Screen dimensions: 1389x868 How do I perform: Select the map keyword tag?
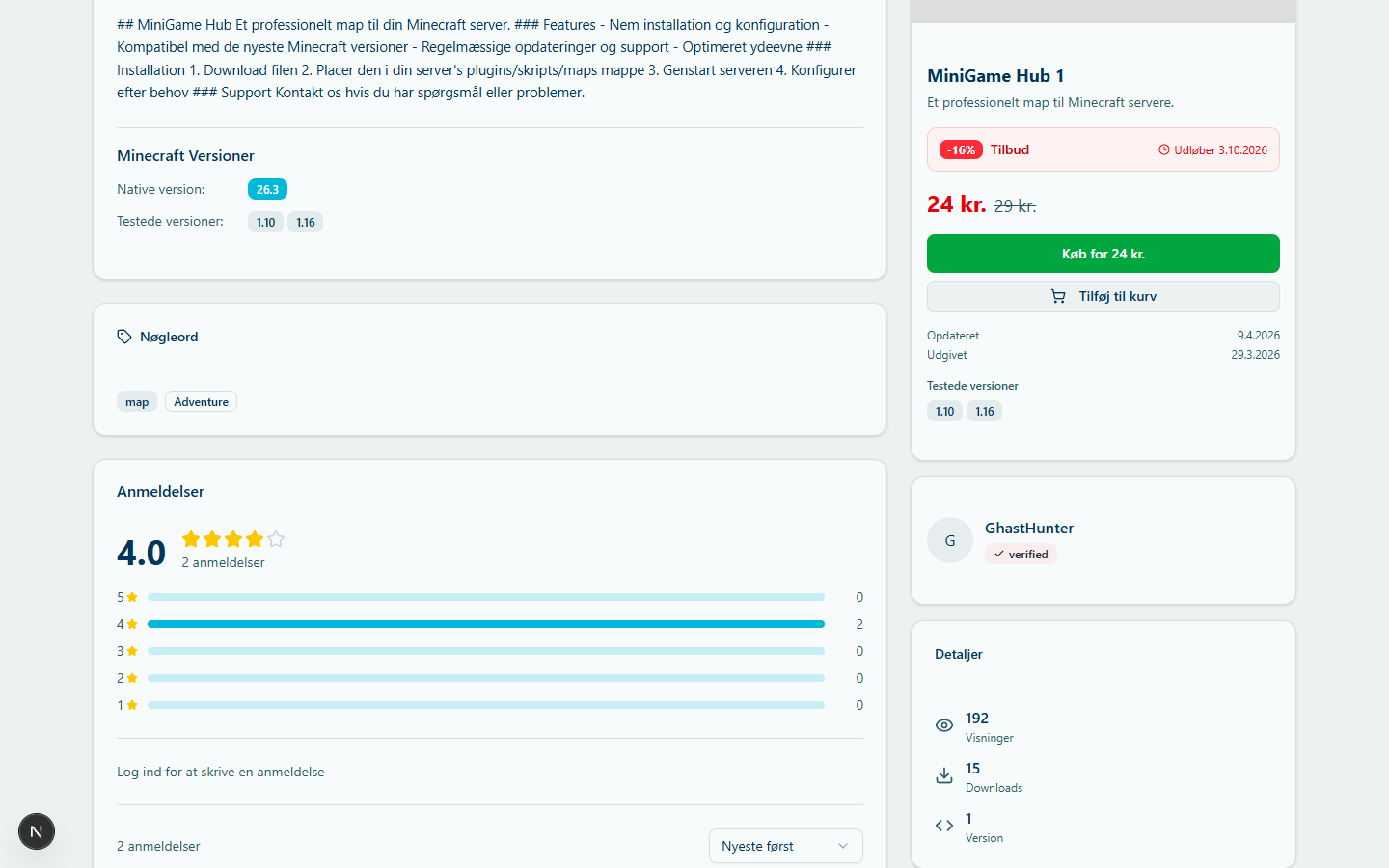[x=137, y=402]
